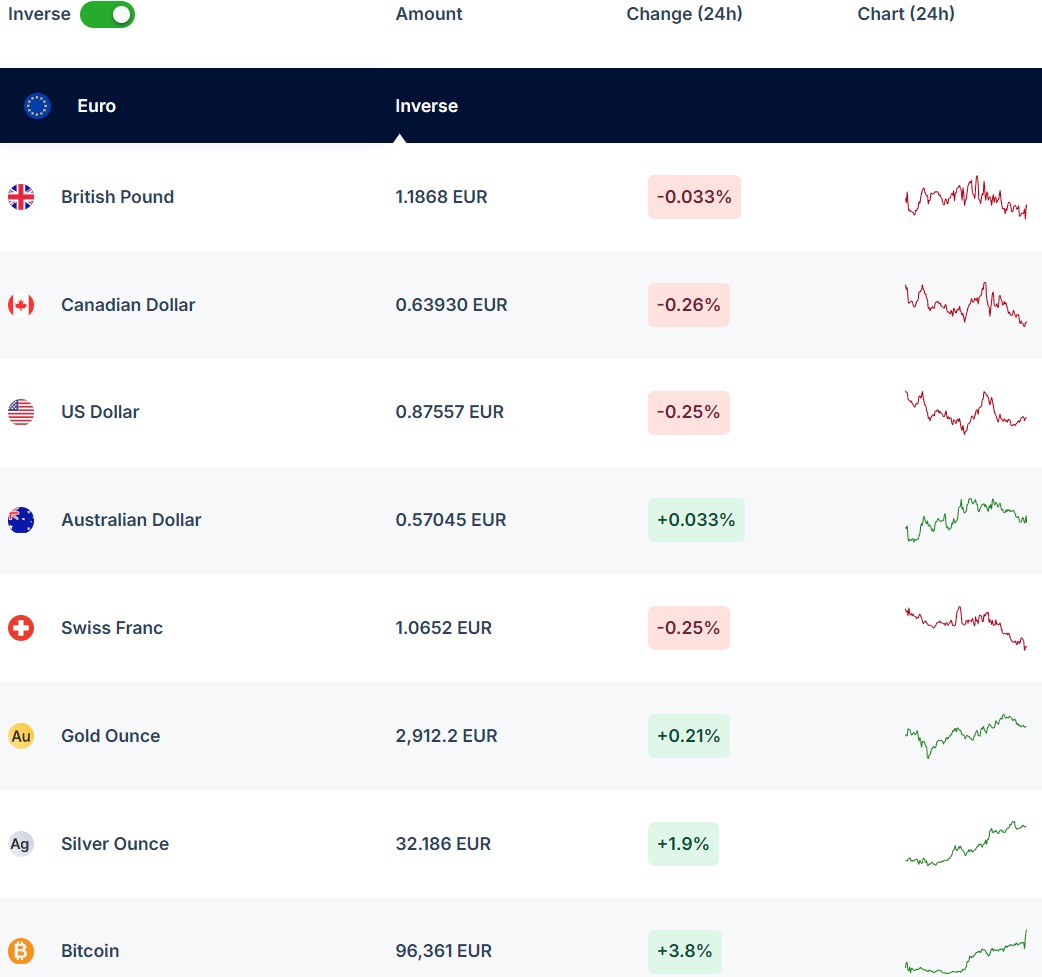Viewport: 1042px width, 977px height.
Task: Click the Change (24h) column header
Action: pos(684,14)
